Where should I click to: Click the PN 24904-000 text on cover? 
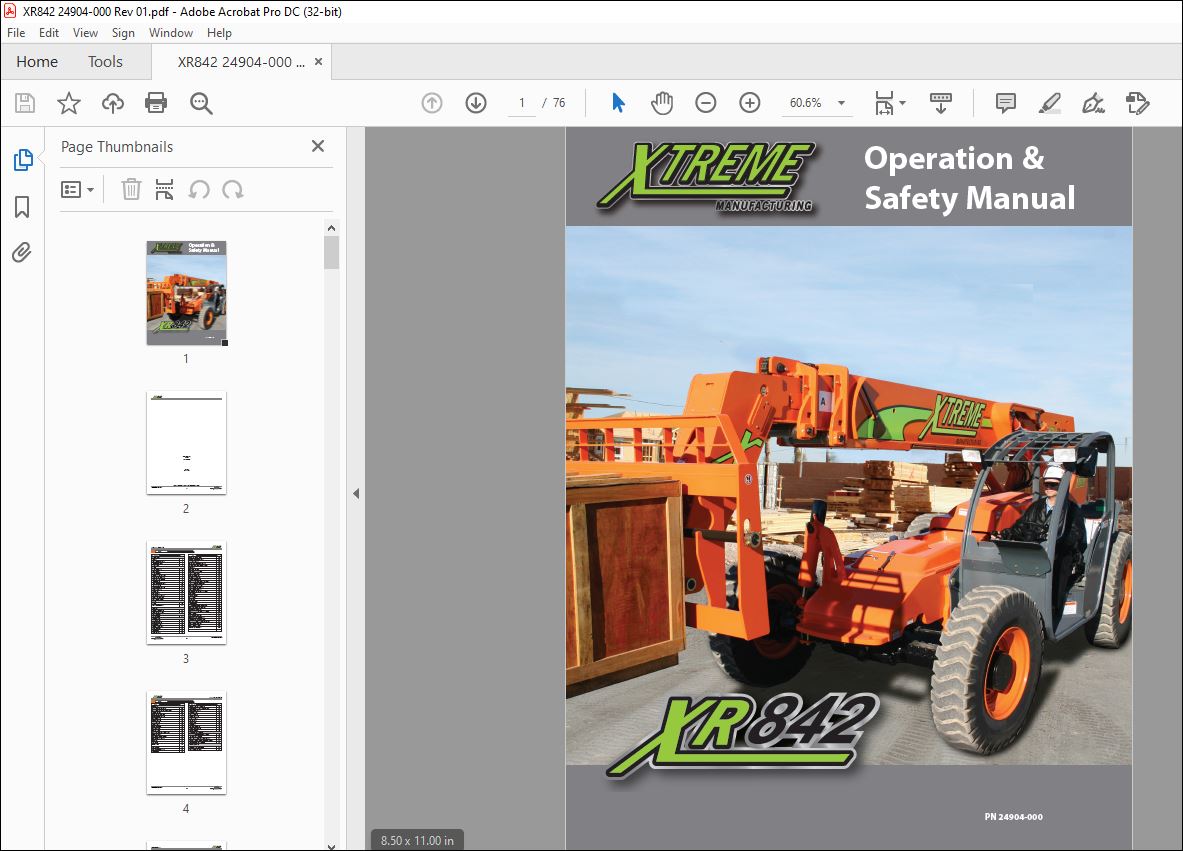(1013, 816)
